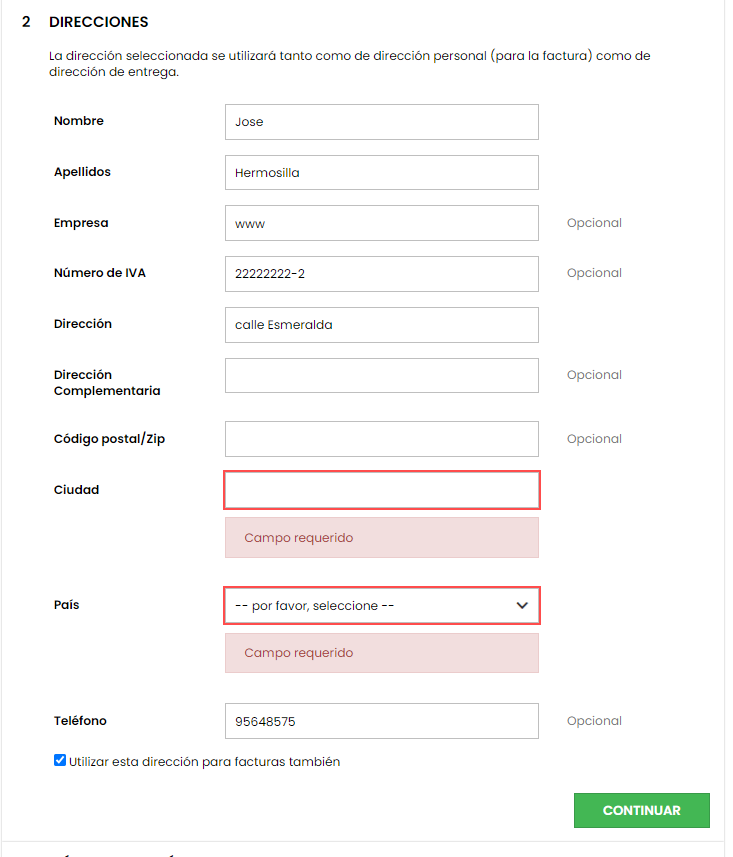Image resolution: width=733 pixels, height=857 pixels.
Task: Click the País dropdown chevron arrow
Action: [x=521, y=606]
